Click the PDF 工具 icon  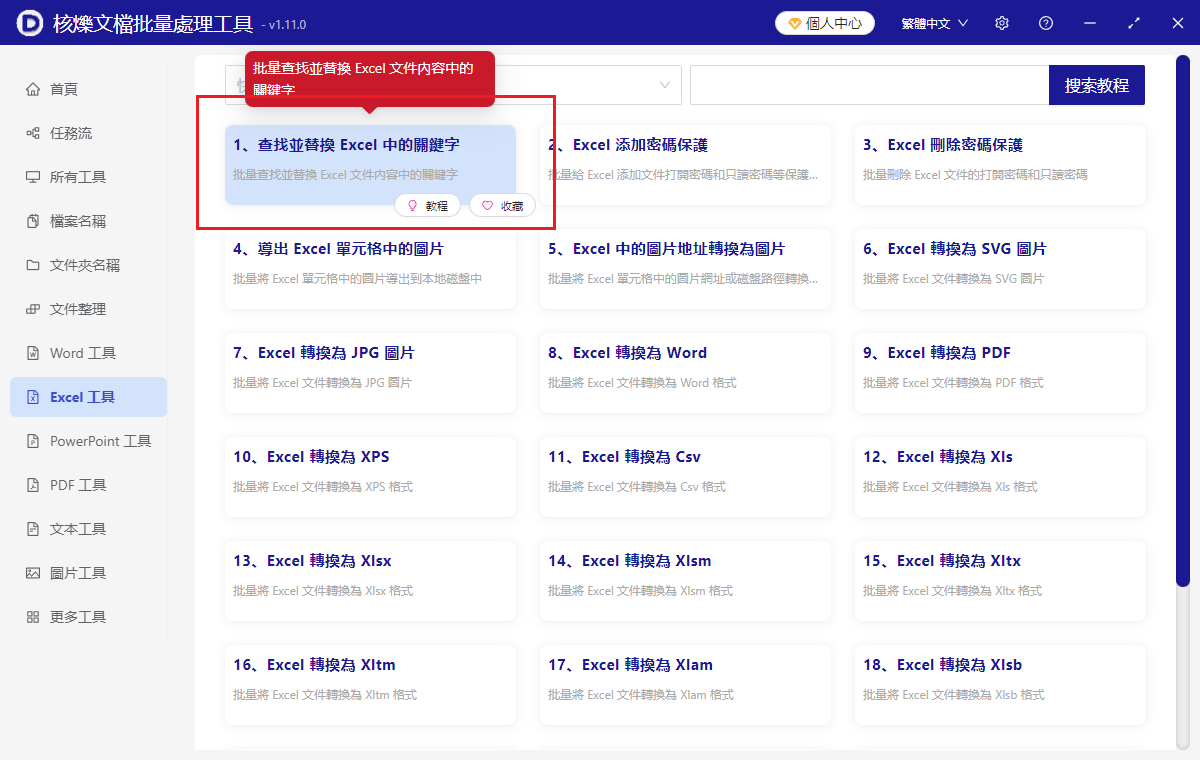tap(33, 485)
